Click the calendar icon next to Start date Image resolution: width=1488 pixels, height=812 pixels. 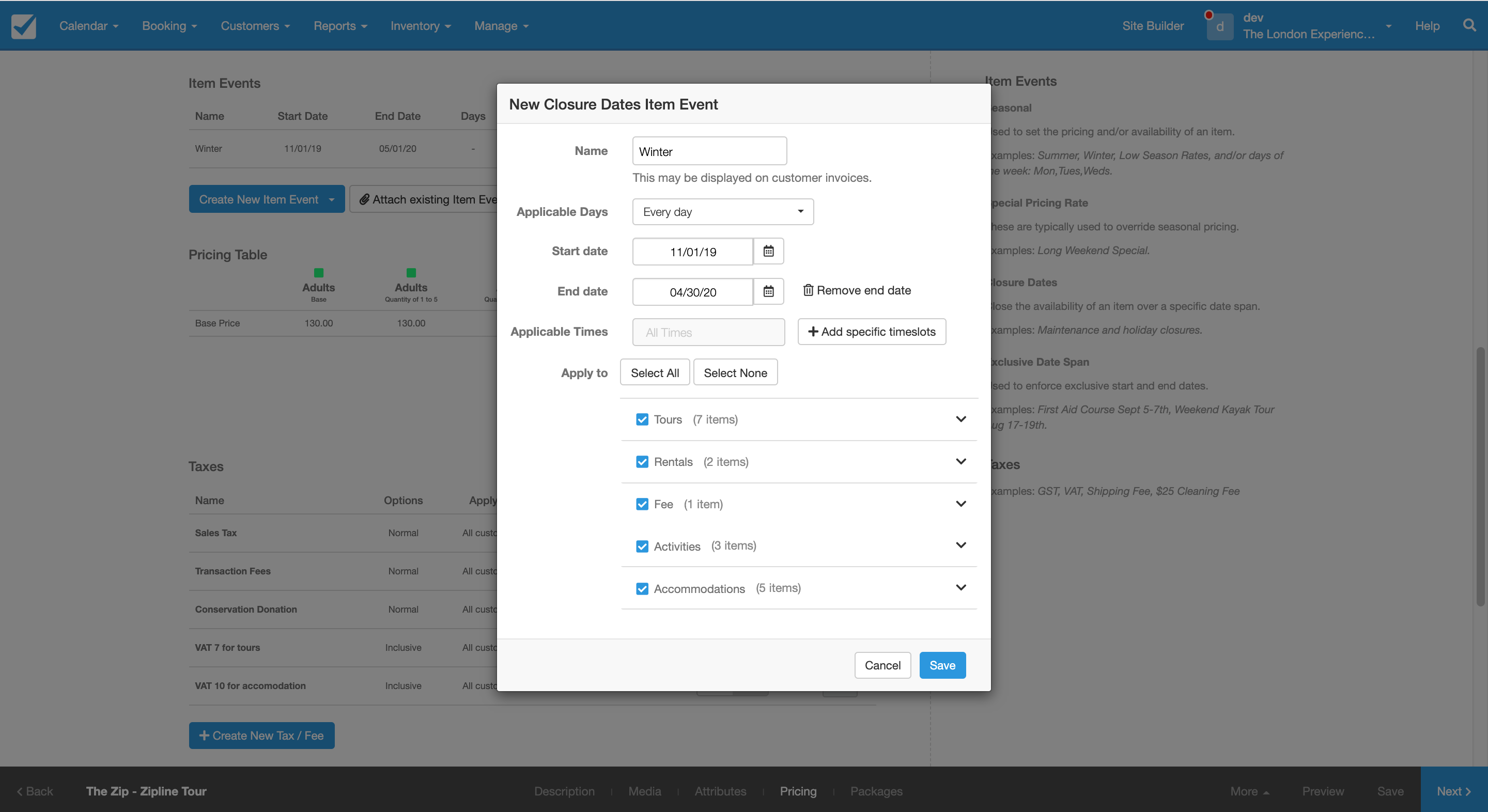(x=768, y=251)
